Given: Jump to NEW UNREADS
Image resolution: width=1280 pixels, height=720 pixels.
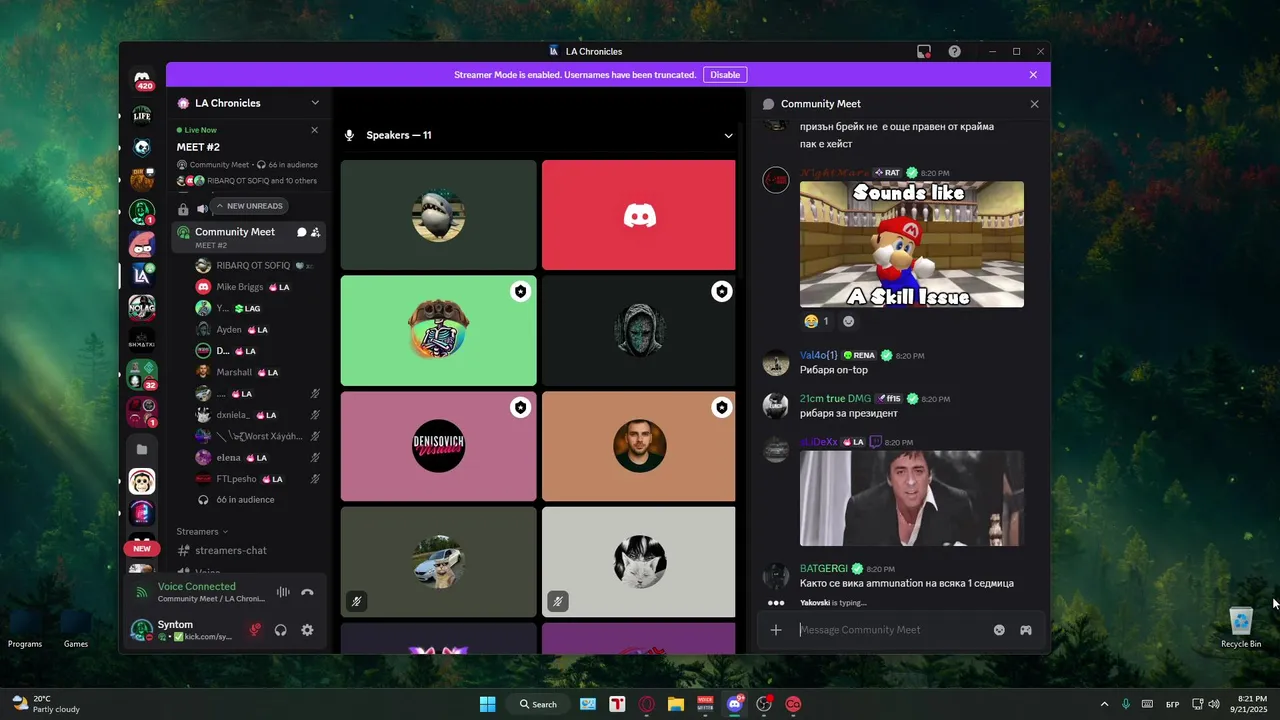Looking at the screenshot, I should click(x=250, y=206).
